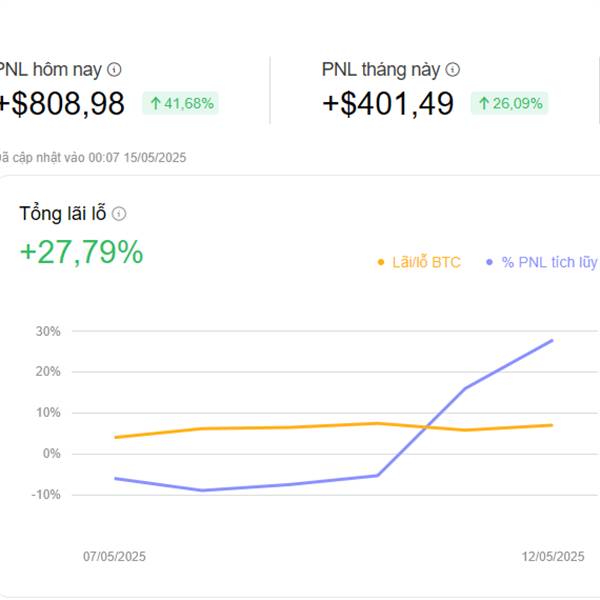Open info tooltip beside Tổng lãi lỗ
600x600 pixels.
point(119,214)
